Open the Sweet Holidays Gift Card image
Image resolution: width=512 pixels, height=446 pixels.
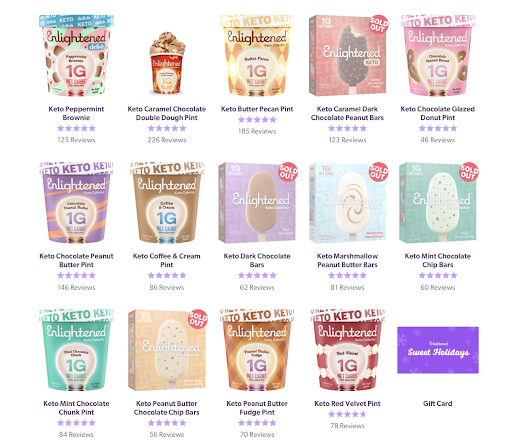pyautogui.click(x=438, y=350)
